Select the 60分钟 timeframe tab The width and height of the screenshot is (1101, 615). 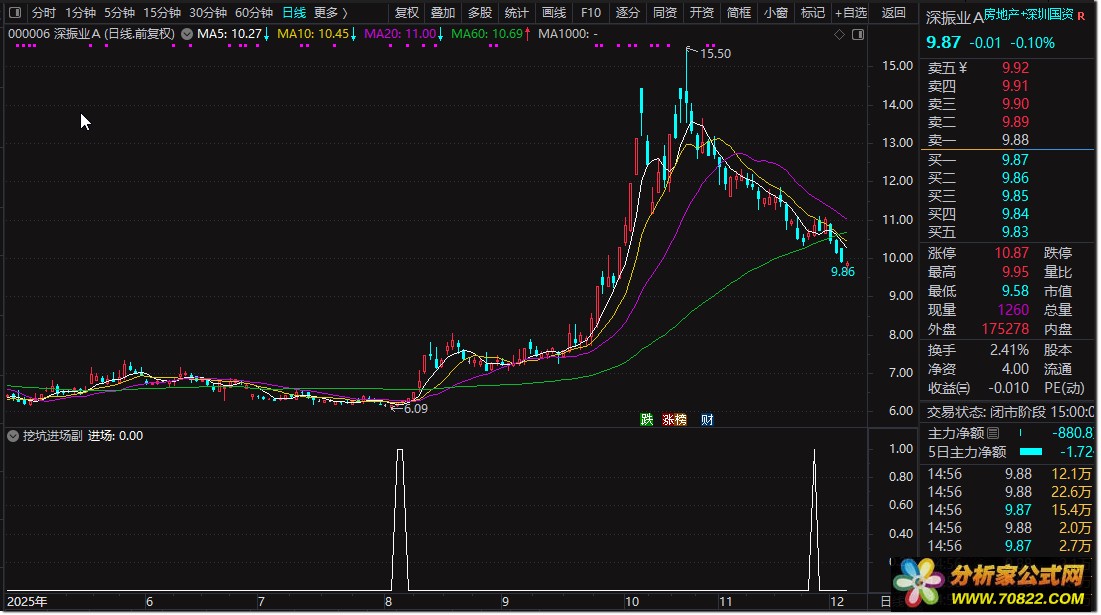(253, 13)
